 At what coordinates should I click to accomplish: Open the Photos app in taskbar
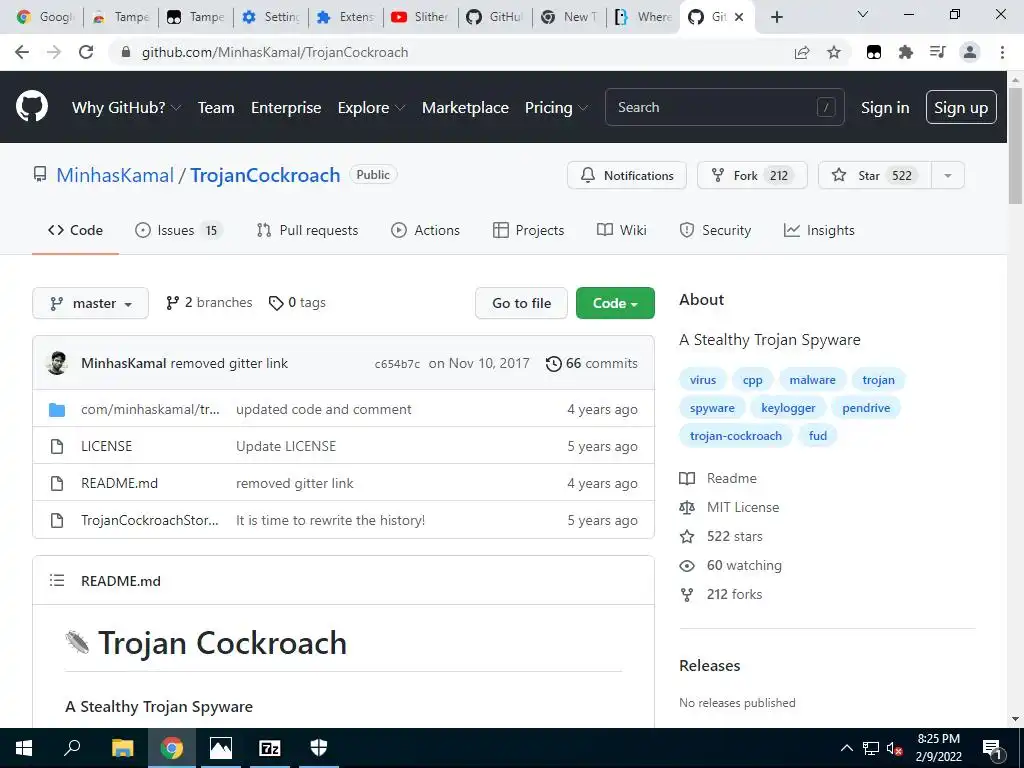tap(221, 748)
